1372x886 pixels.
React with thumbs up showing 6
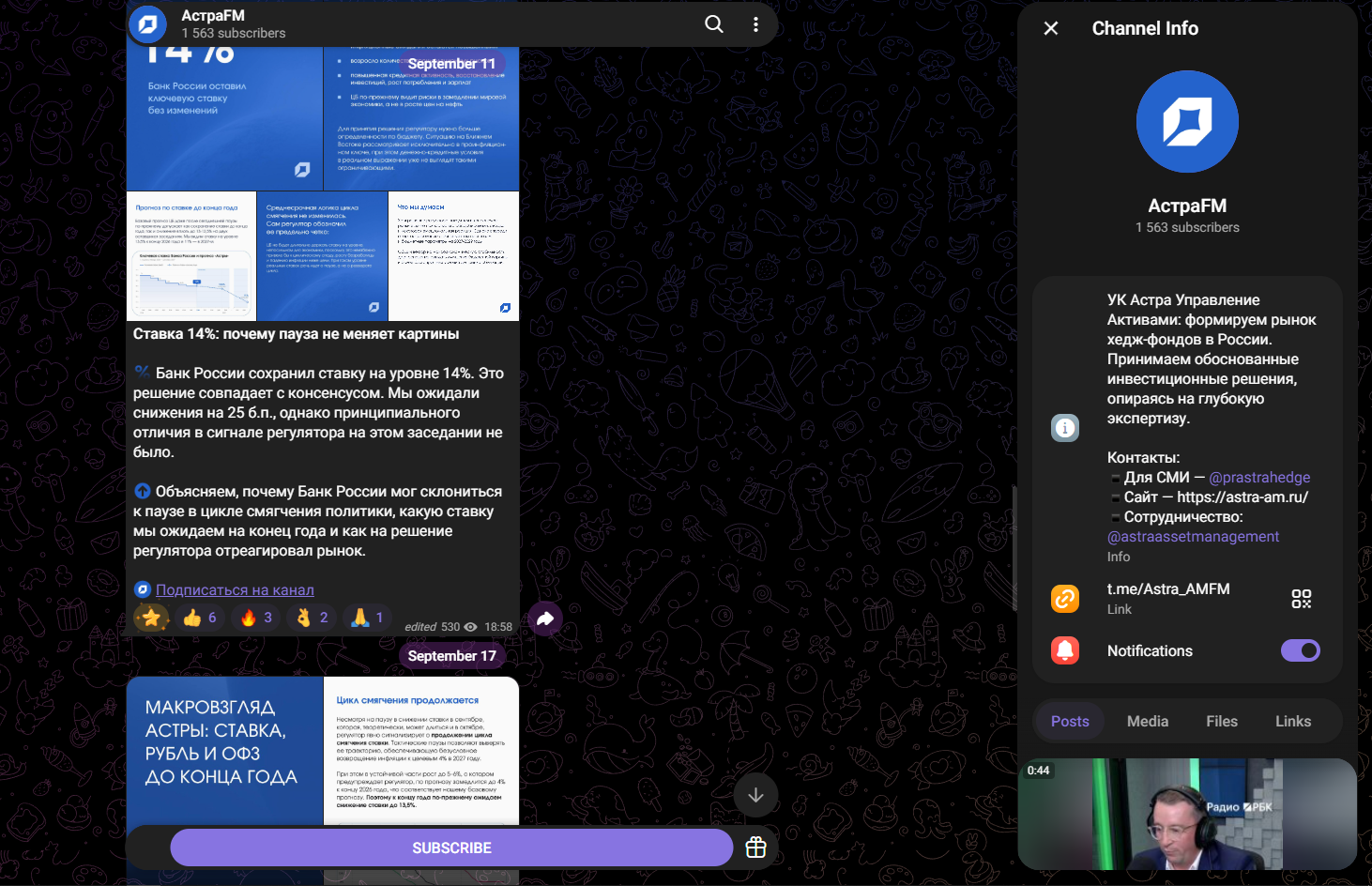pos(200,618)
